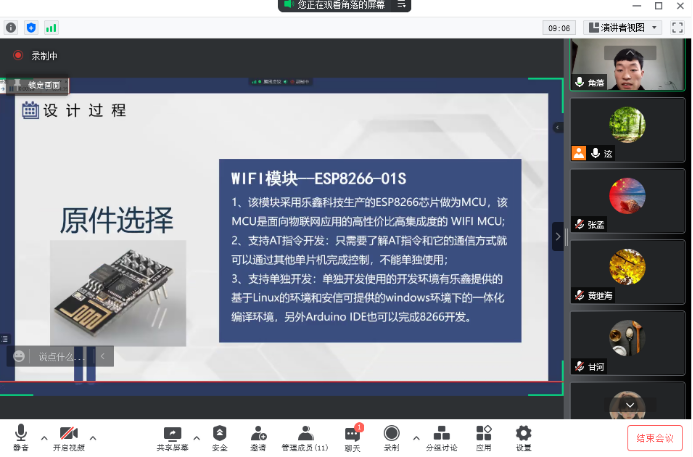Click the speaker's video thumbnail
The width and height of the screenshot is (693, 457).
(x=628, y=65)
